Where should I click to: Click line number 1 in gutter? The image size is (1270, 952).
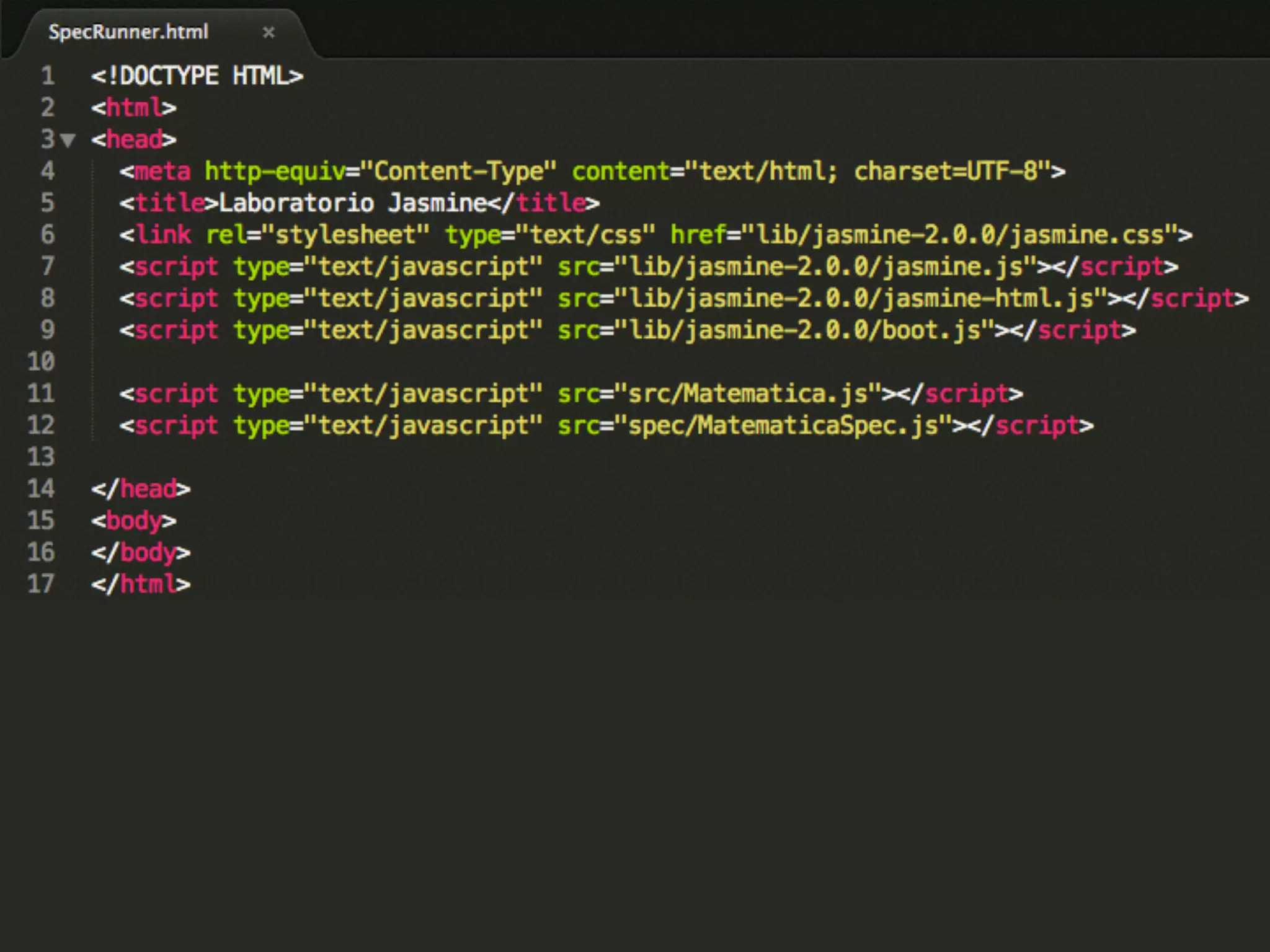point(48,76)
